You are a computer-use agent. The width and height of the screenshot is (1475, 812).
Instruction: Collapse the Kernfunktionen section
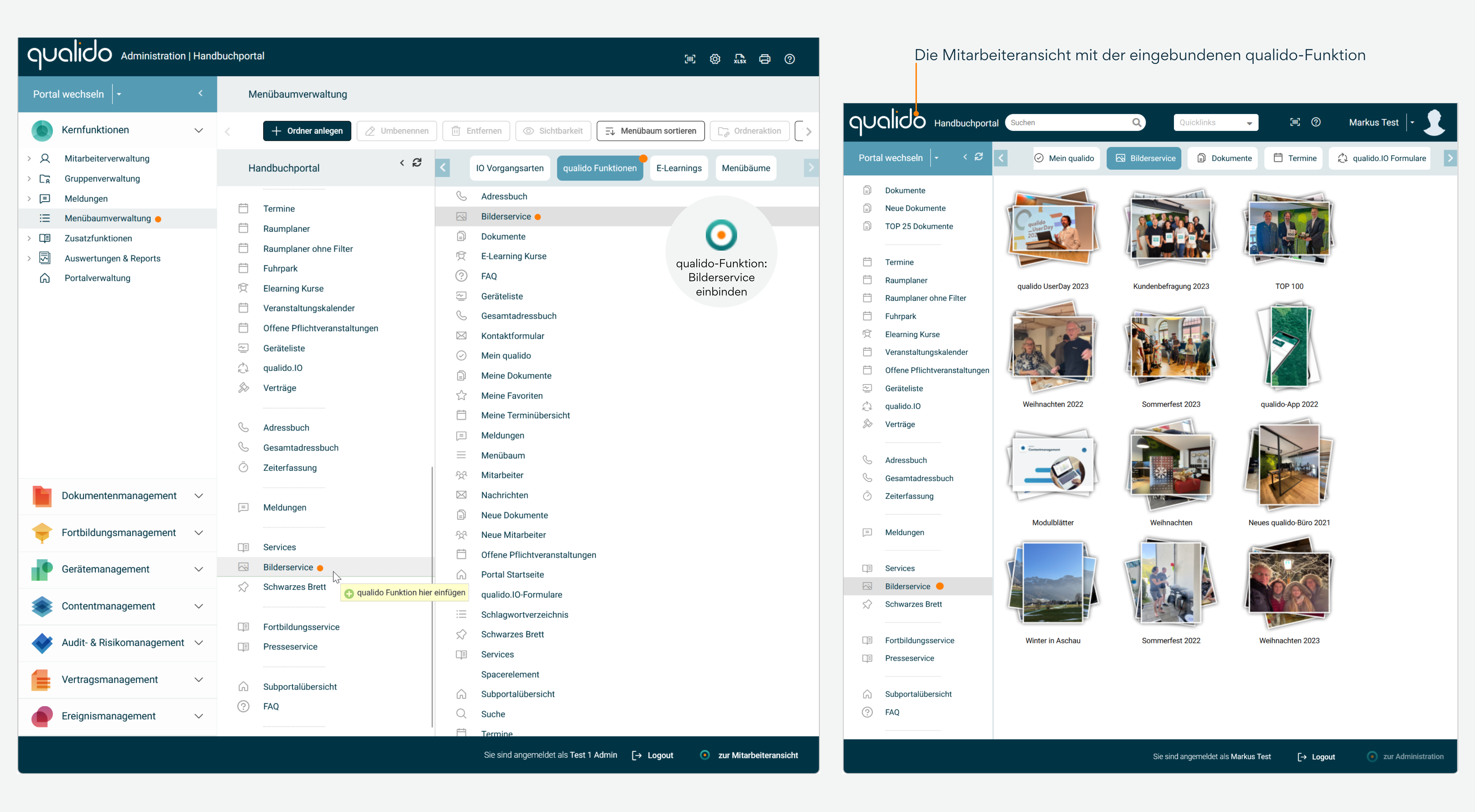tap(199, 130)
